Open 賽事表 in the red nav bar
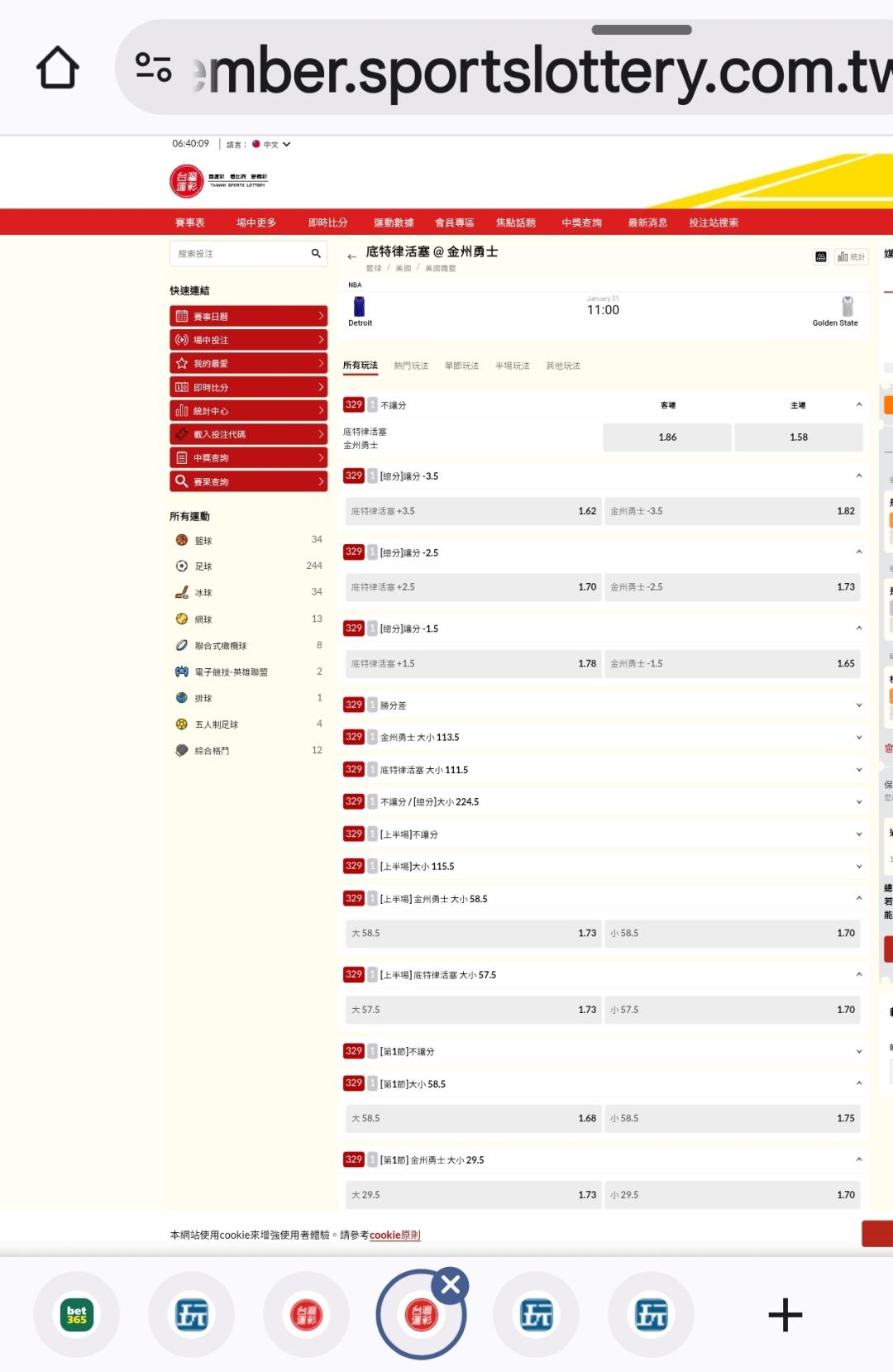Screen dimensions: 893x1372 point(190,222)
